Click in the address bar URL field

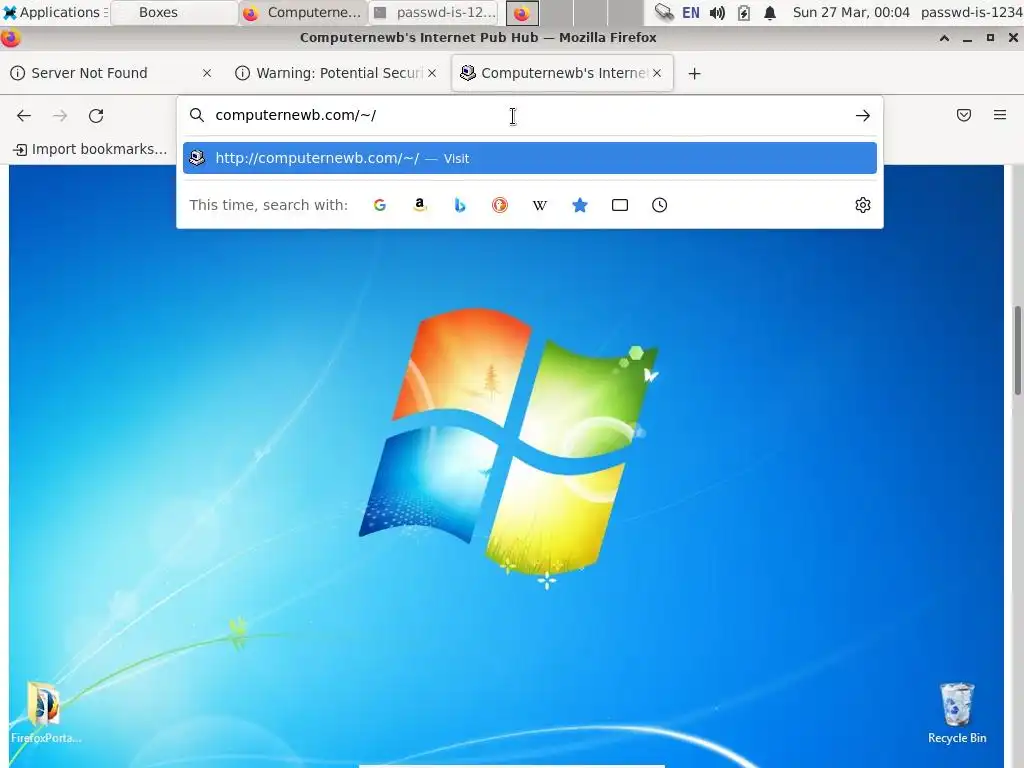pos(529,116)
